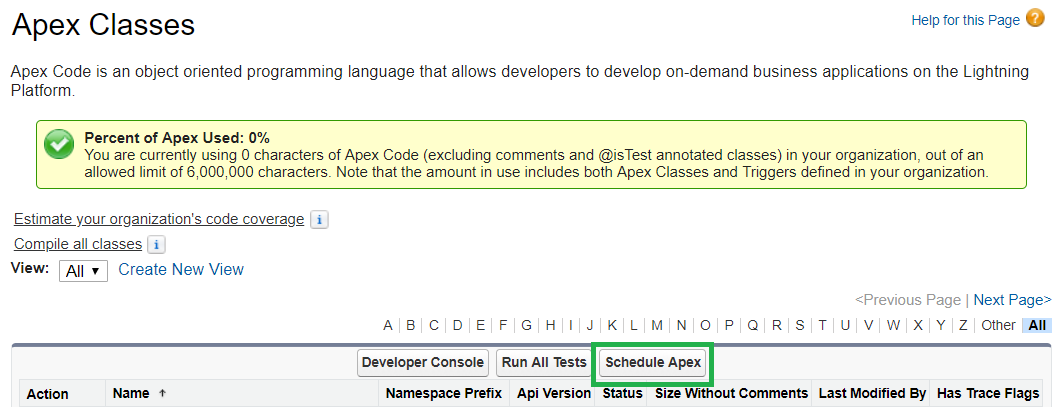This screenshot has width=1061, height=407.
Task: Click the Action column header
Action: [x=47, y=394]
